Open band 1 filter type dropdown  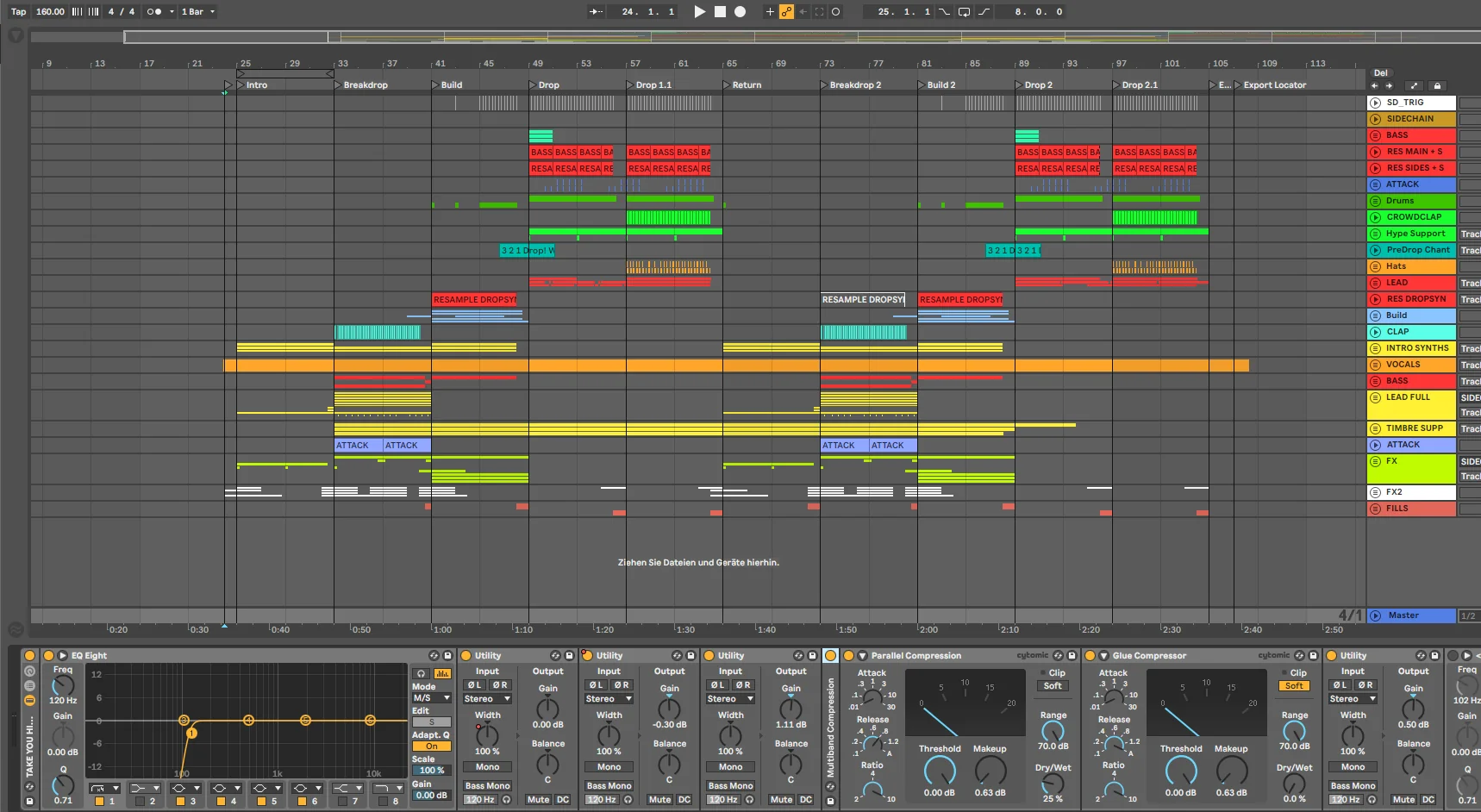coord(104,788)
